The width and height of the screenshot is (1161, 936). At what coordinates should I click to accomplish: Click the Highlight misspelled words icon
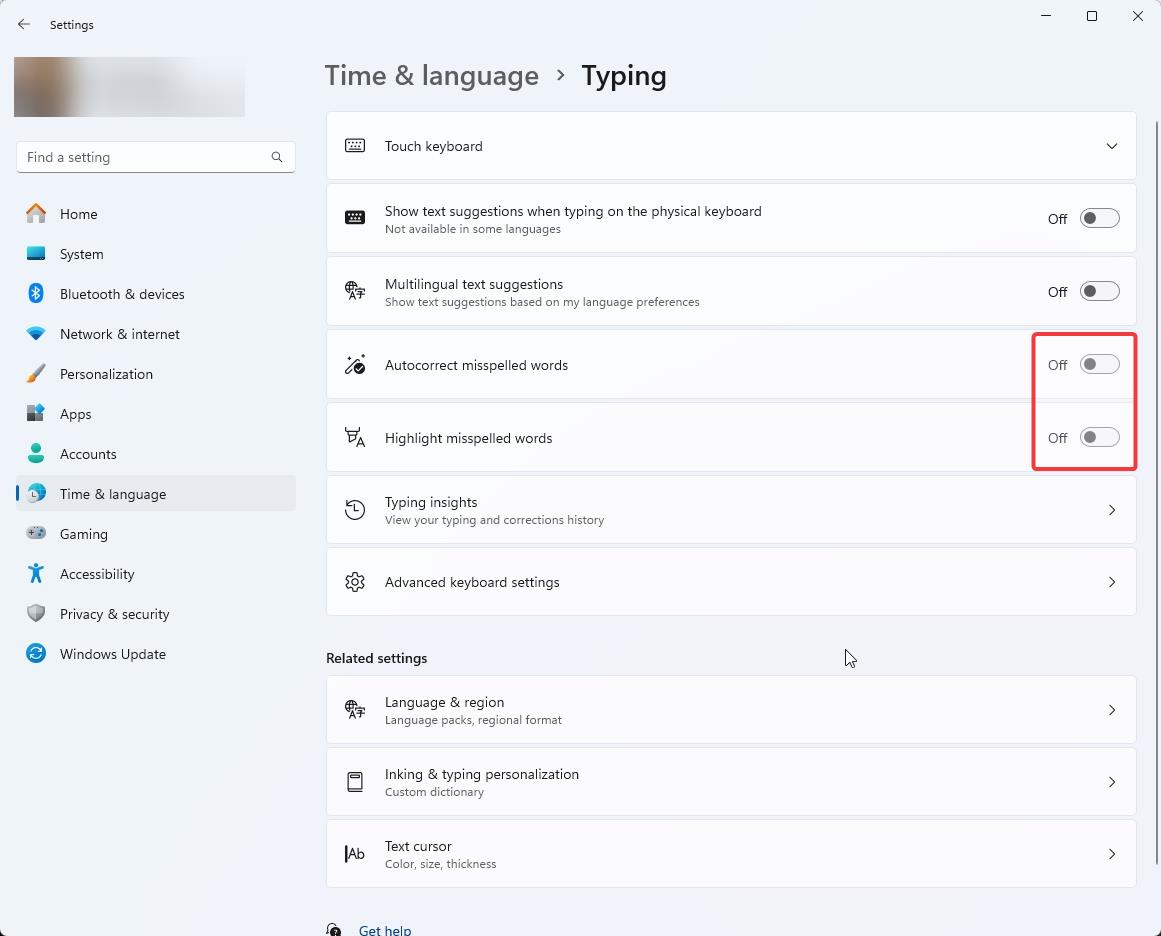tap(355, 437)
